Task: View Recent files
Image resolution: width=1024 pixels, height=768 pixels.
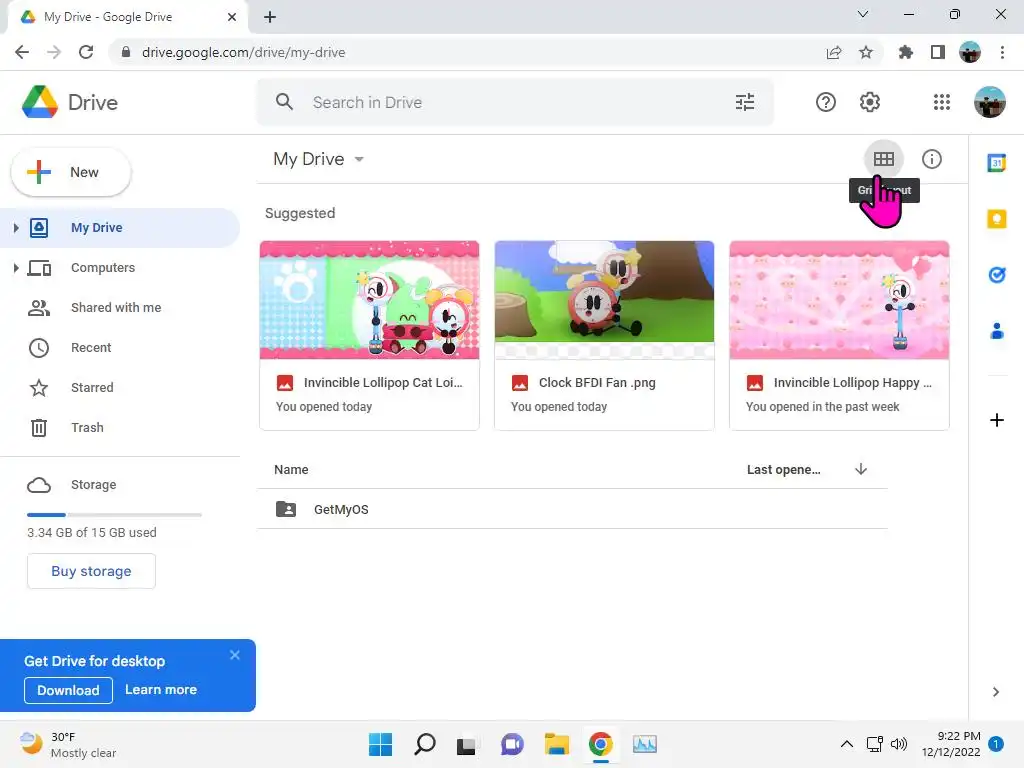Action: (120, 347)
